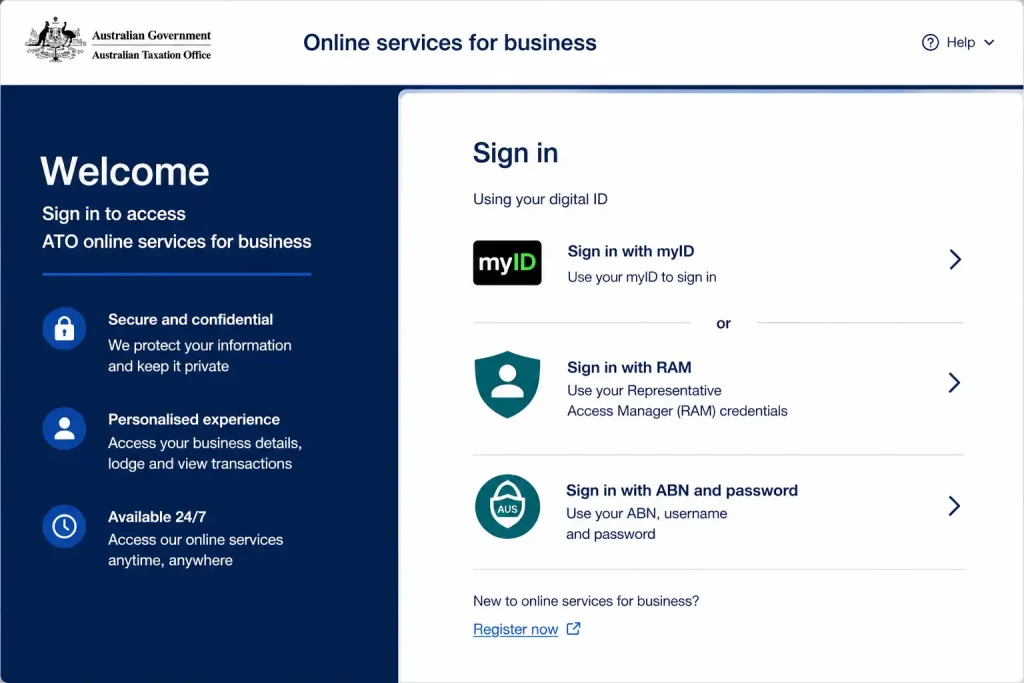Follow the Register now link
Viewport: 1024px width, 683px height.
(x=515, y=629)
